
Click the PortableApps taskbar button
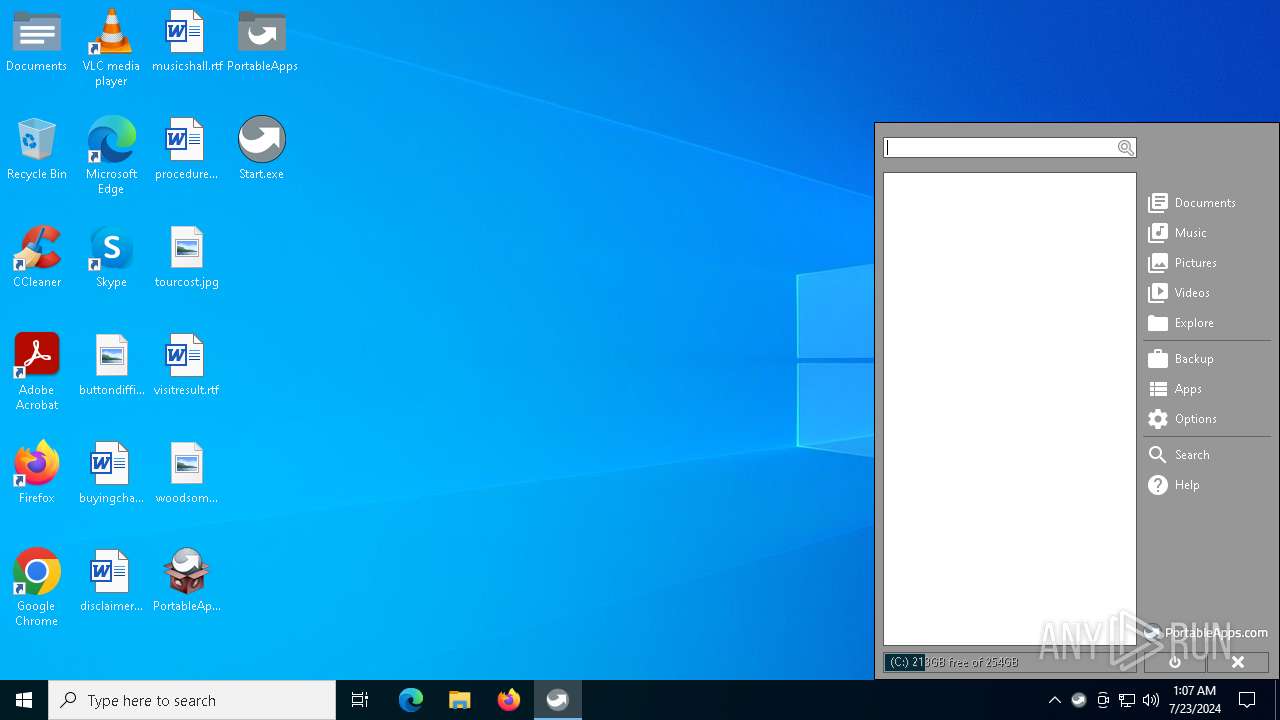pos(558,700)
